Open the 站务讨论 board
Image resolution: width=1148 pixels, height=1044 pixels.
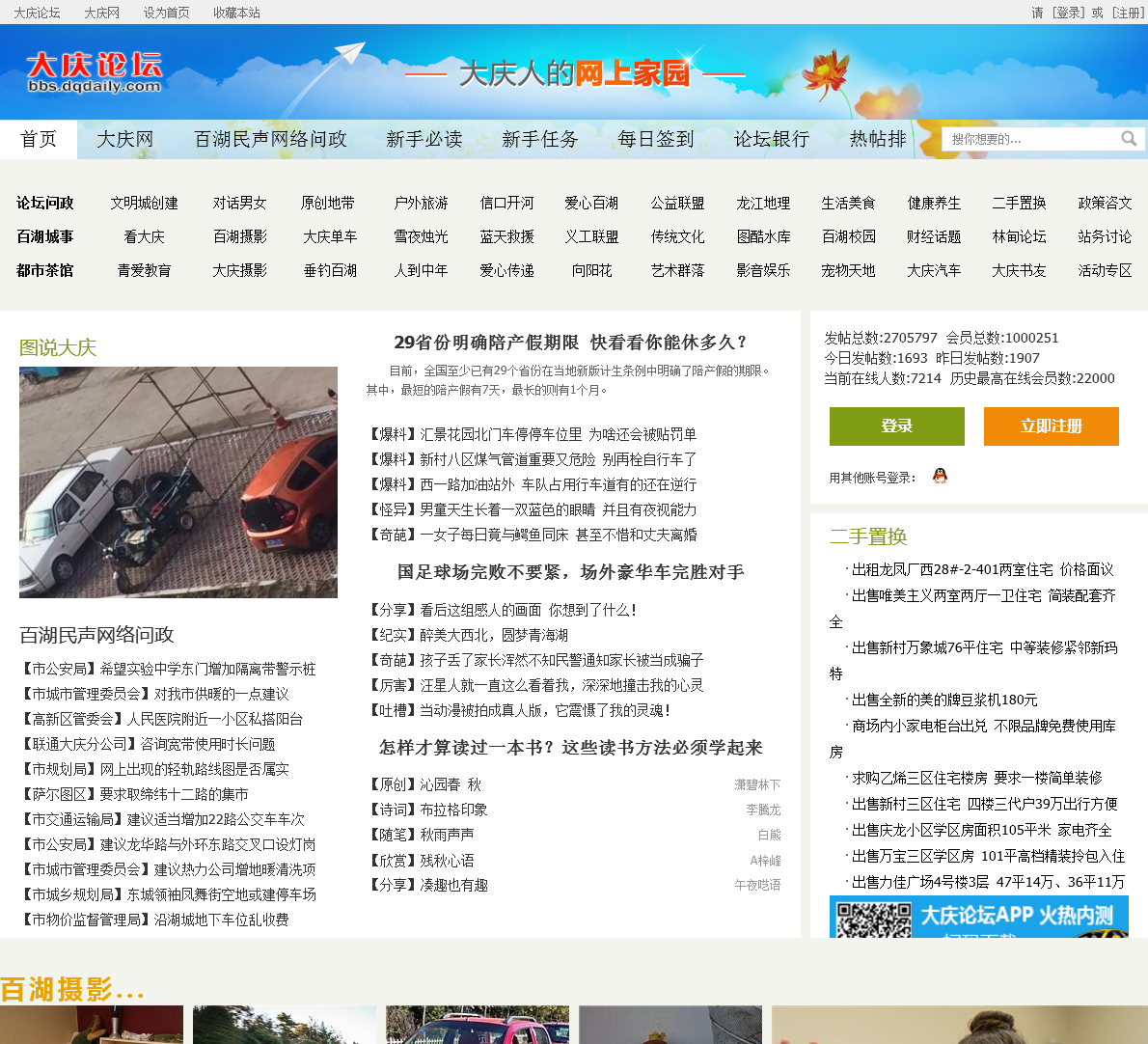(1105, 236)
